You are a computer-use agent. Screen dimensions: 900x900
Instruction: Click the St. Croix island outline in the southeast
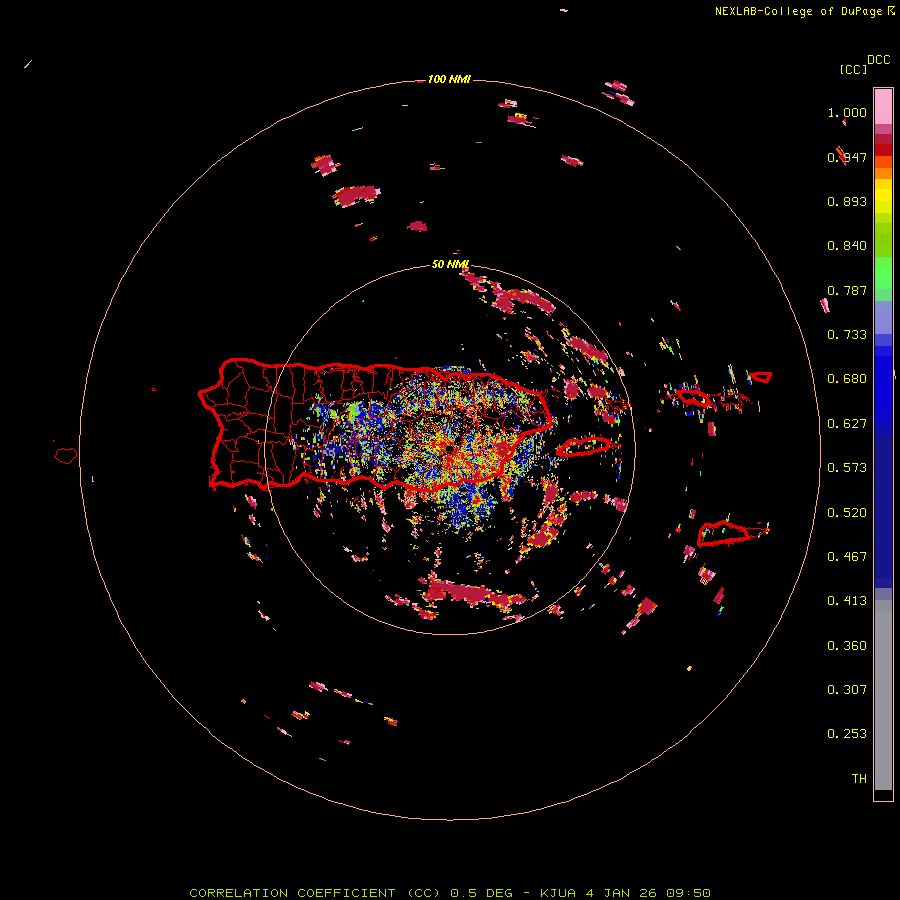click(723, 533)
